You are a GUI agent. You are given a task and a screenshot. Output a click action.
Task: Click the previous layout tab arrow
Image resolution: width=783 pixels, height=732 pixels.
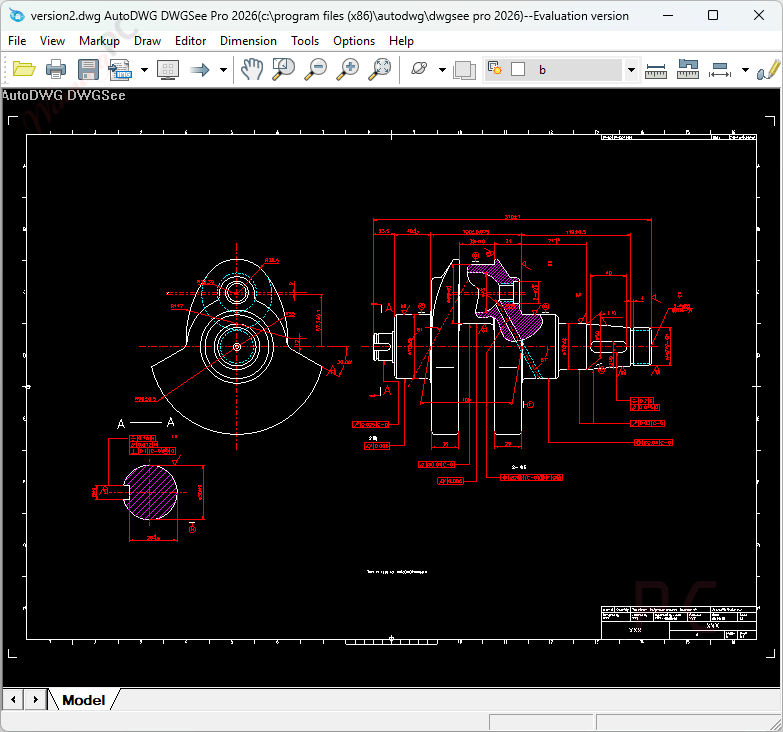pos(13,700)
